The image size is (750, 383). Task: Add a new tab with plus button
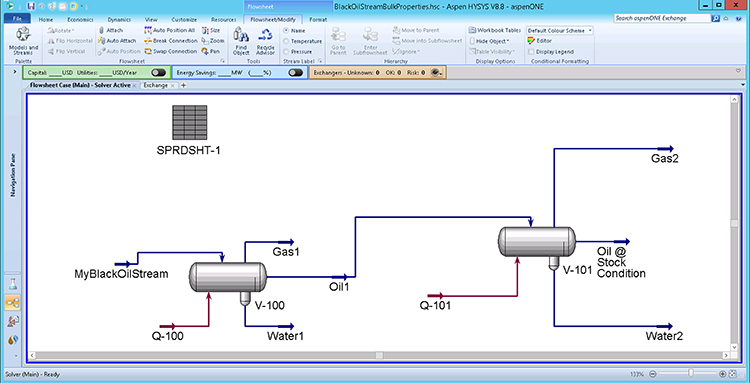pyautogui.click(x=183, y=85)
